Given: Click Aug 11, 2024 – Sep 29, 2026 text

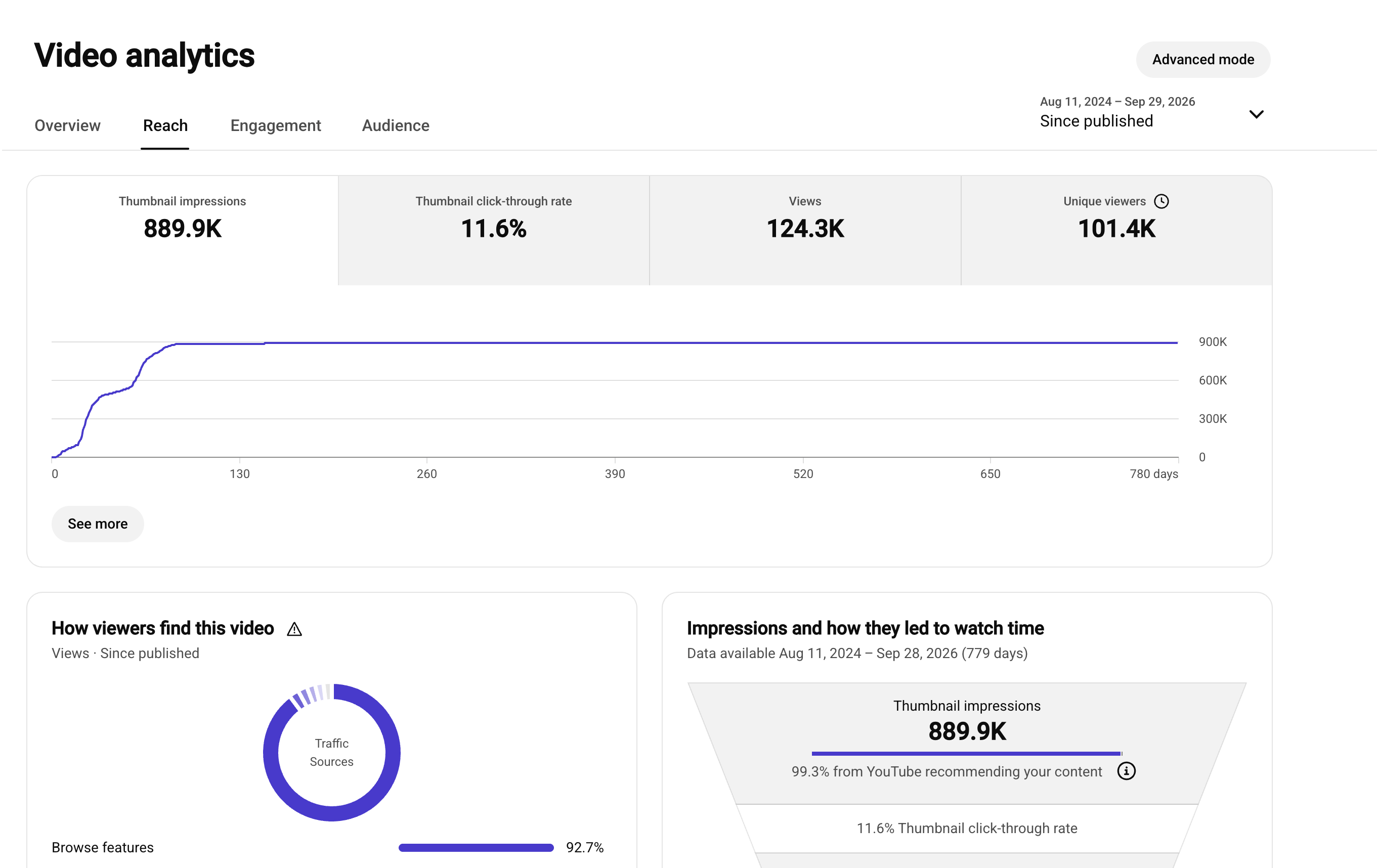Looking at the screenshot, I should [1117, 101].
